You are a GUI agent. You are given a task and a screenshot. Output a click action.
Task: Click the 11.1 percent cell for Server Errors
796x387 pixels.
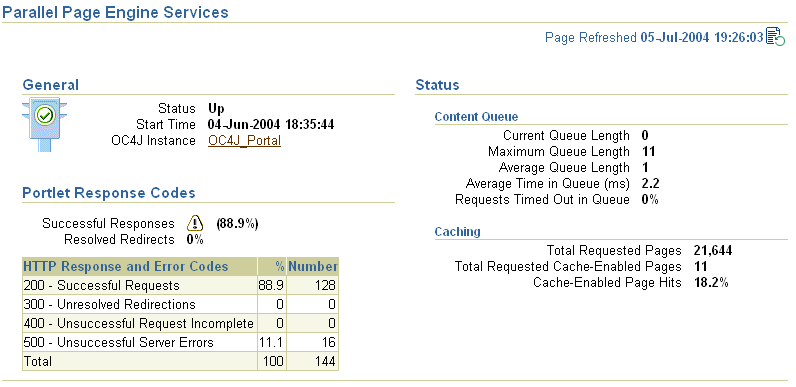(x=271, y=342)
